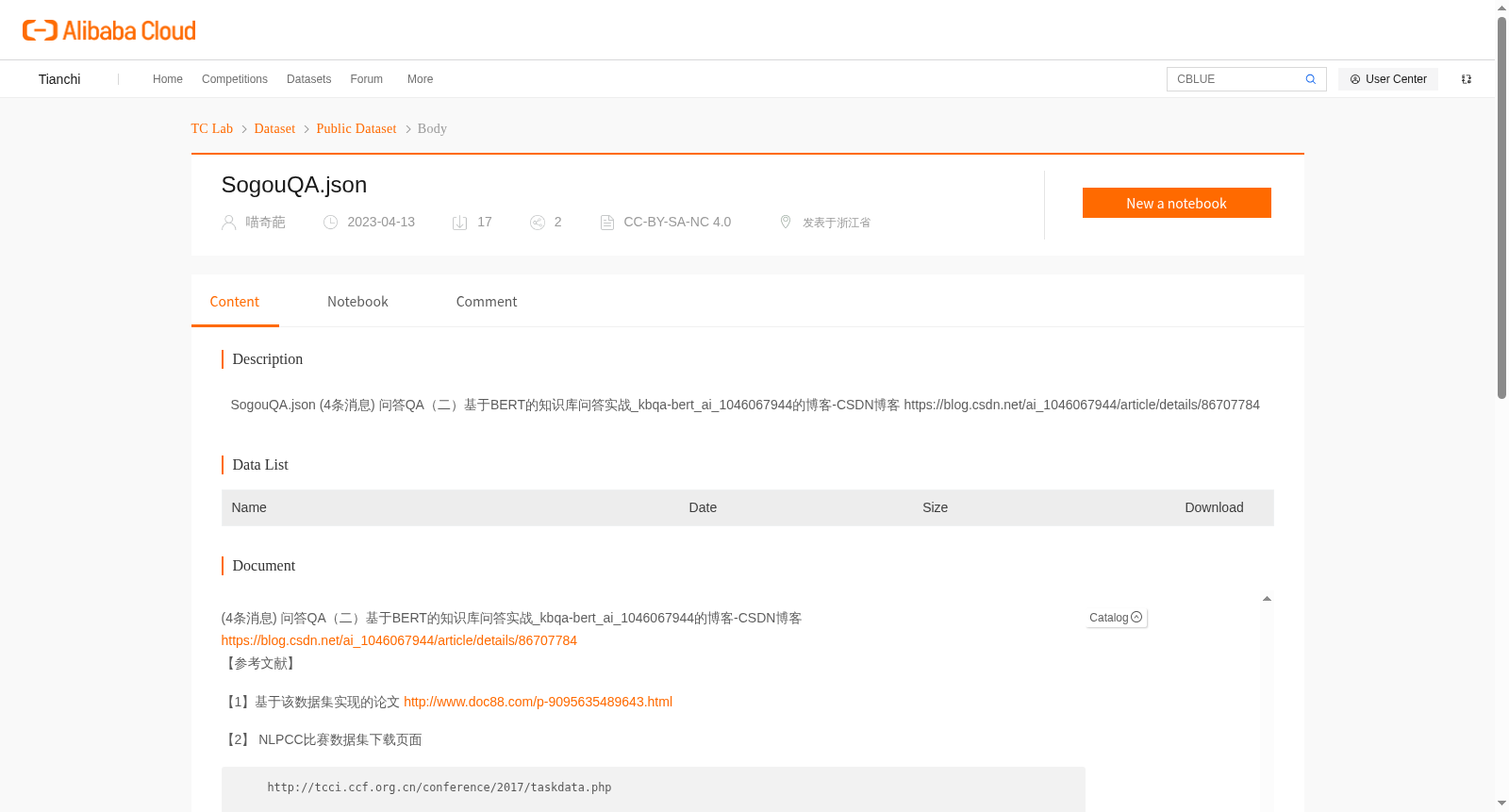This screenshot has height=812, width=1509.
Task: Click the license document icon by CC-BY-SA-NC 4.0
Action: click(x=606, y=223)
